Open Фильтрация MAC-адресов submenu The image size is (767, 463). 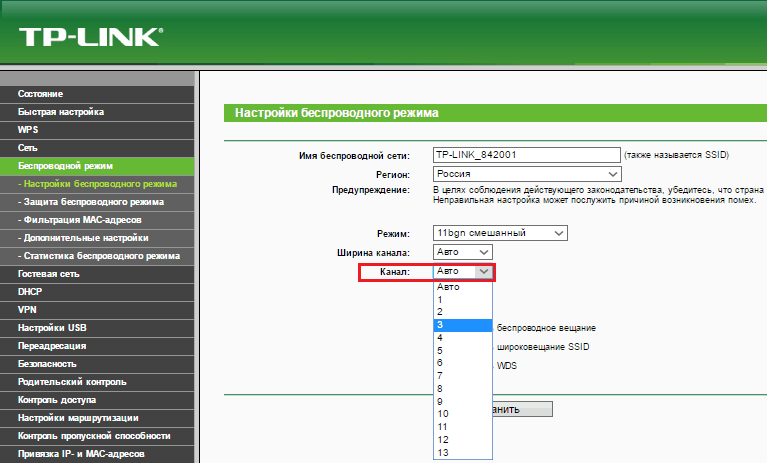pyautogui.click(x=97, y=220)
